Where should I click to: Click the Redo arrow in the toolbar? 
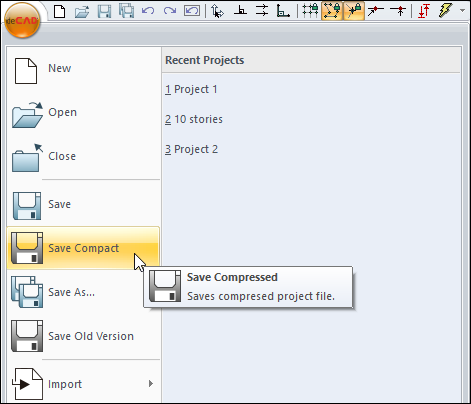tap(170, 11)
